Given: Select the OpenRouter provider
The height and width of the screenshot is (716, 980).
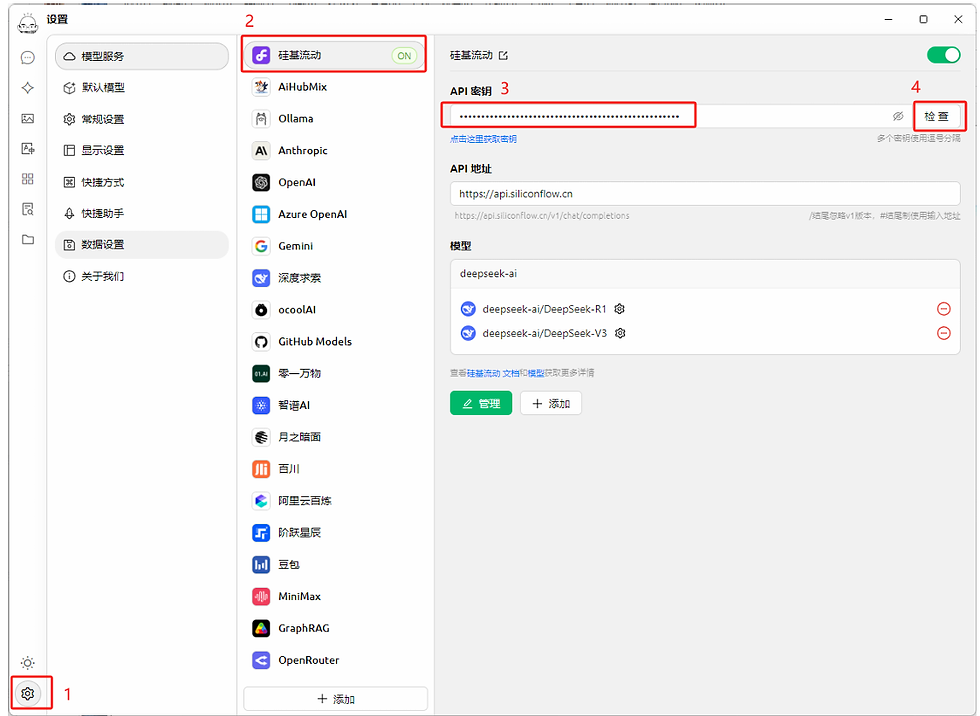Looking at the screenshot, I should click(x=335, y=660).
